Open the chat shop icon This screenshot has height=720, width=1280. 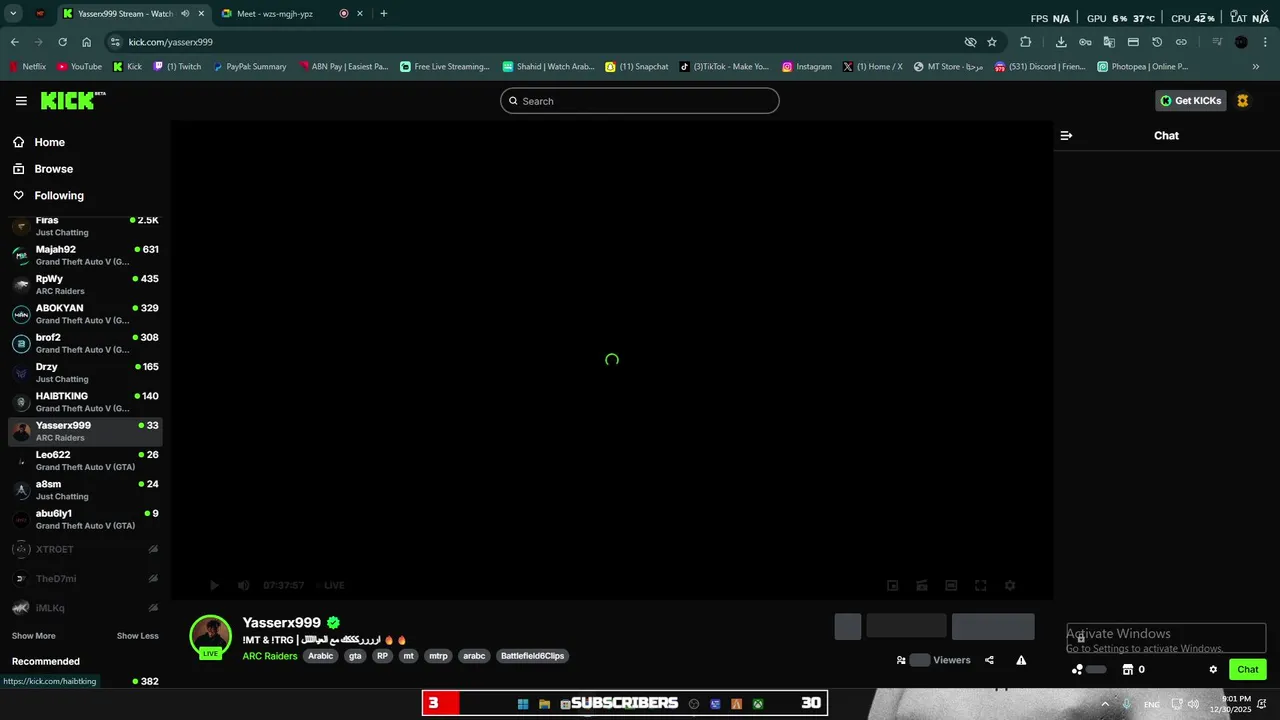(1128, 669)
